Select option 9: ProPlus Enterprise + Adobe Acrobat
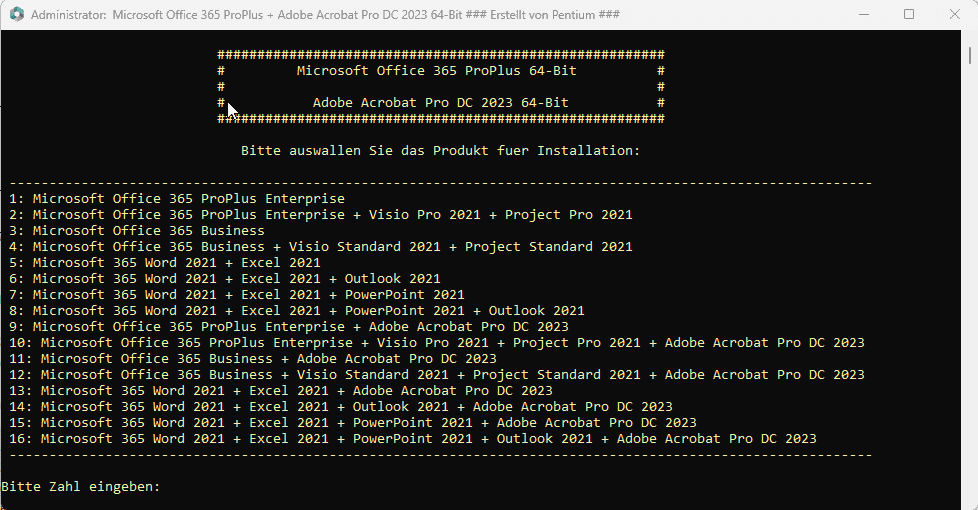 (x=289, y=327)
